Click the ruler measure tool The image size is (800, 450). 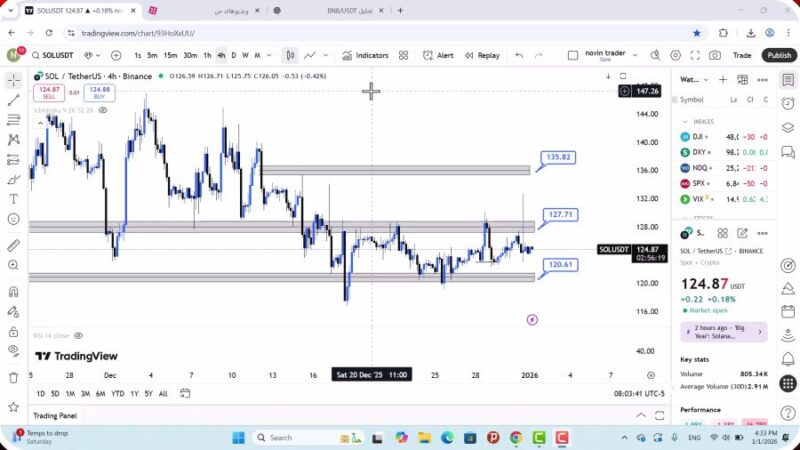coord(13,245)
